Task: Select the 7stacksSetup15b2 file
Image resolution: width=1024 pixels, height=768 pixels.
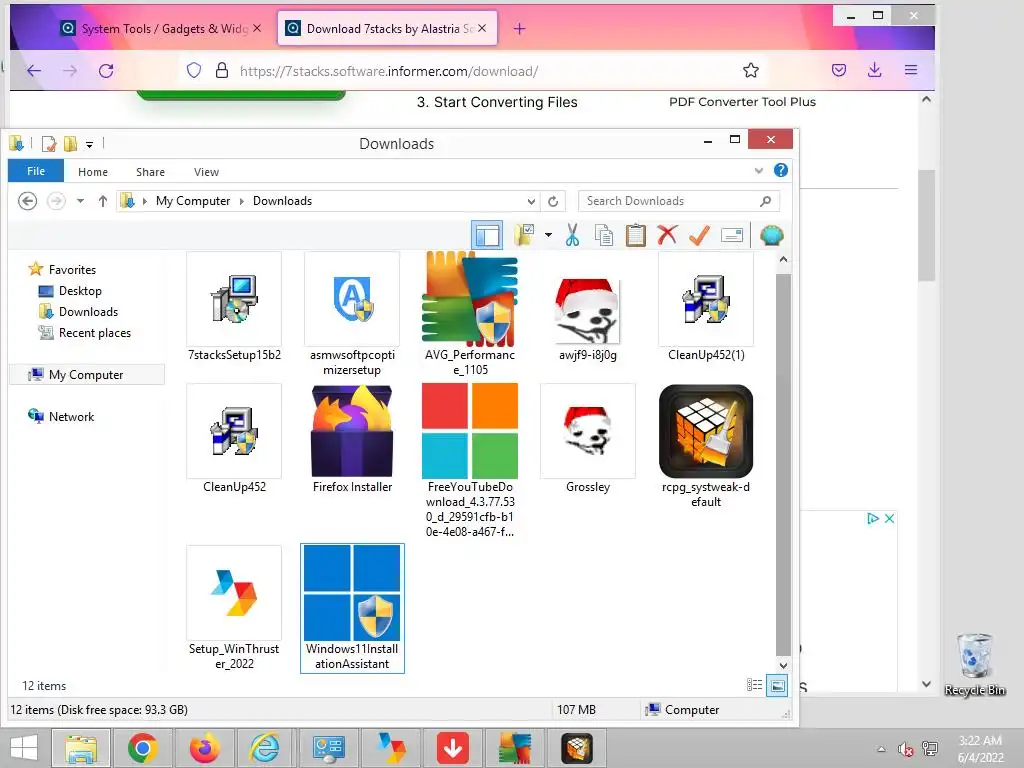Action: [x=234, y=307]
